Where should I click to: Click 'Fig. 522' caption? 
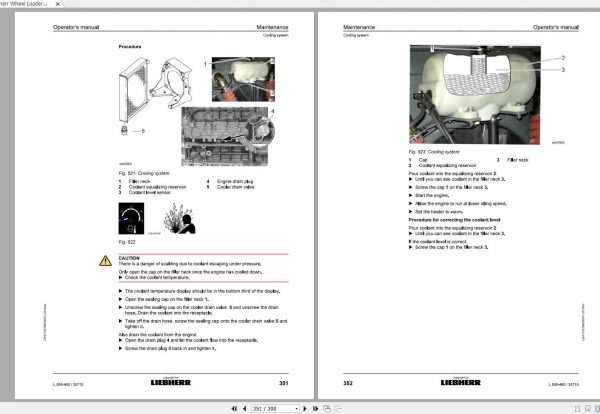tap(127, 242)
